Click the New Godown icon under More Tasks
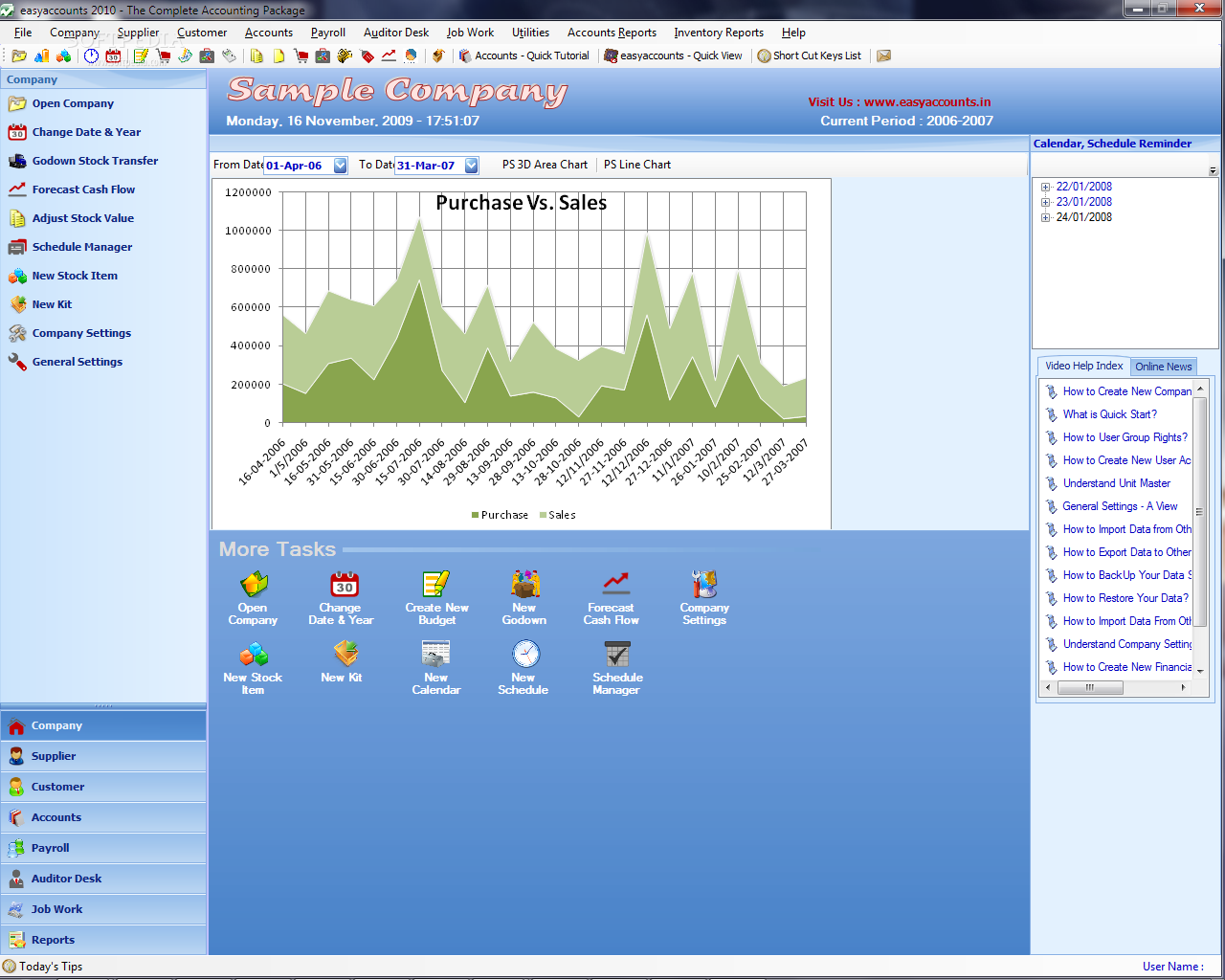This screenshot has height=980, width=1225. [524, 584]
